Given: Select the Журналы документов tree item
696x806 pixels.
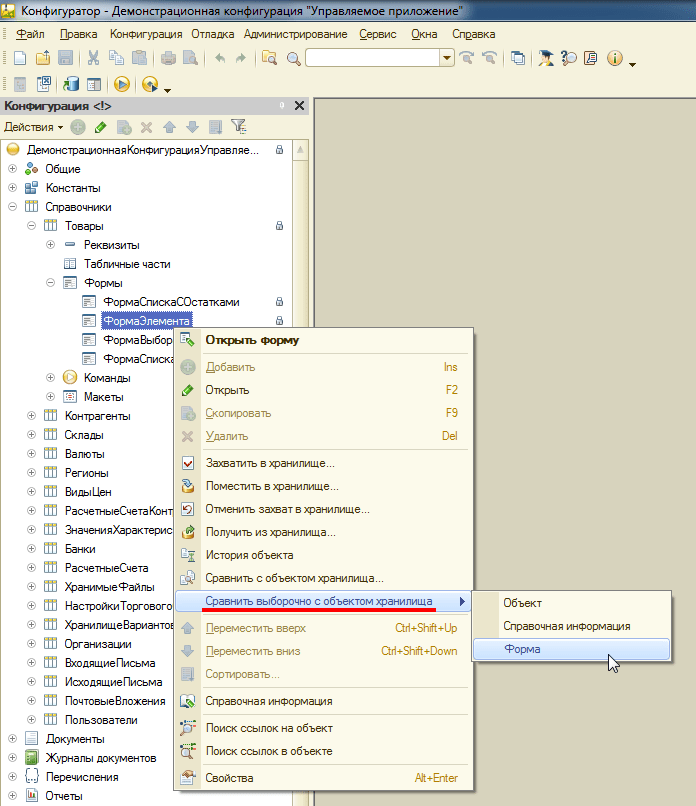Looking at the screenshot, I should click(x=101, y=758).
